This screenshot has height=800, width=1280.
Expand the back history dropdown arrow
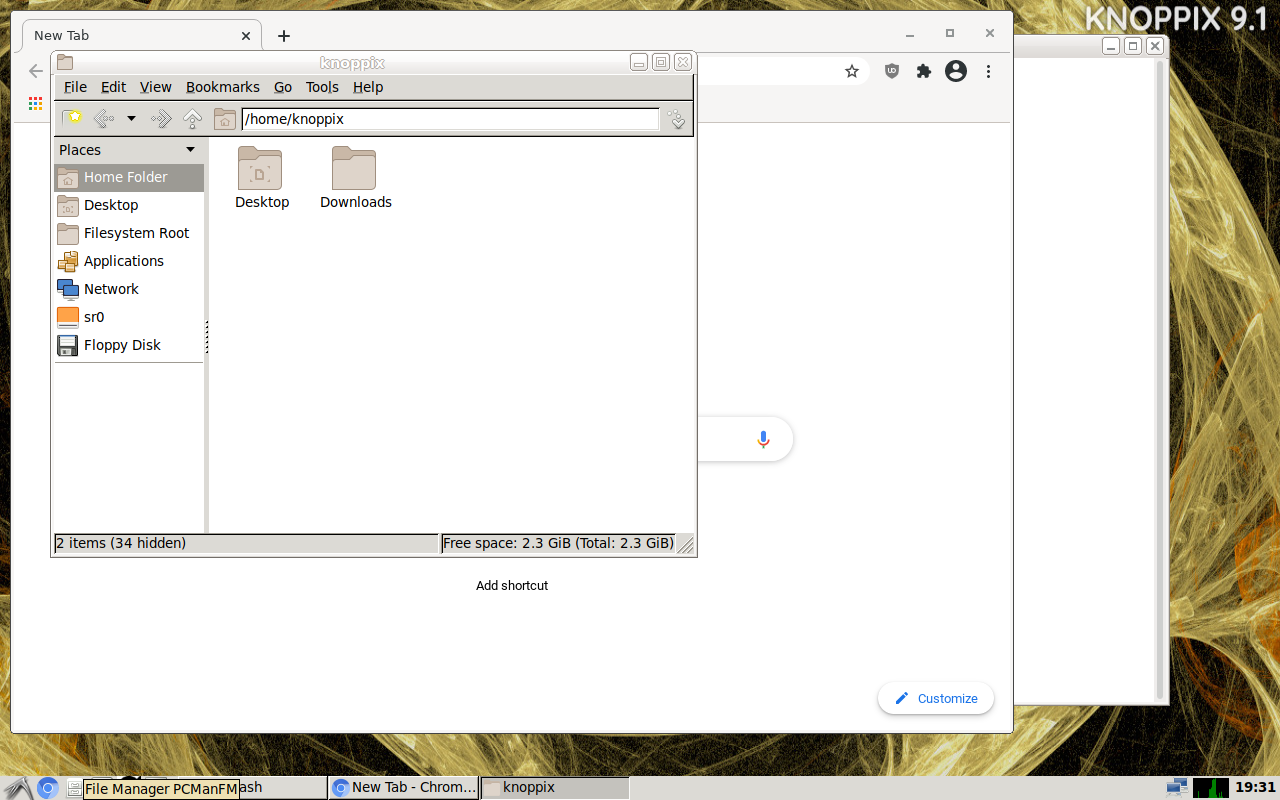(131, 119)
